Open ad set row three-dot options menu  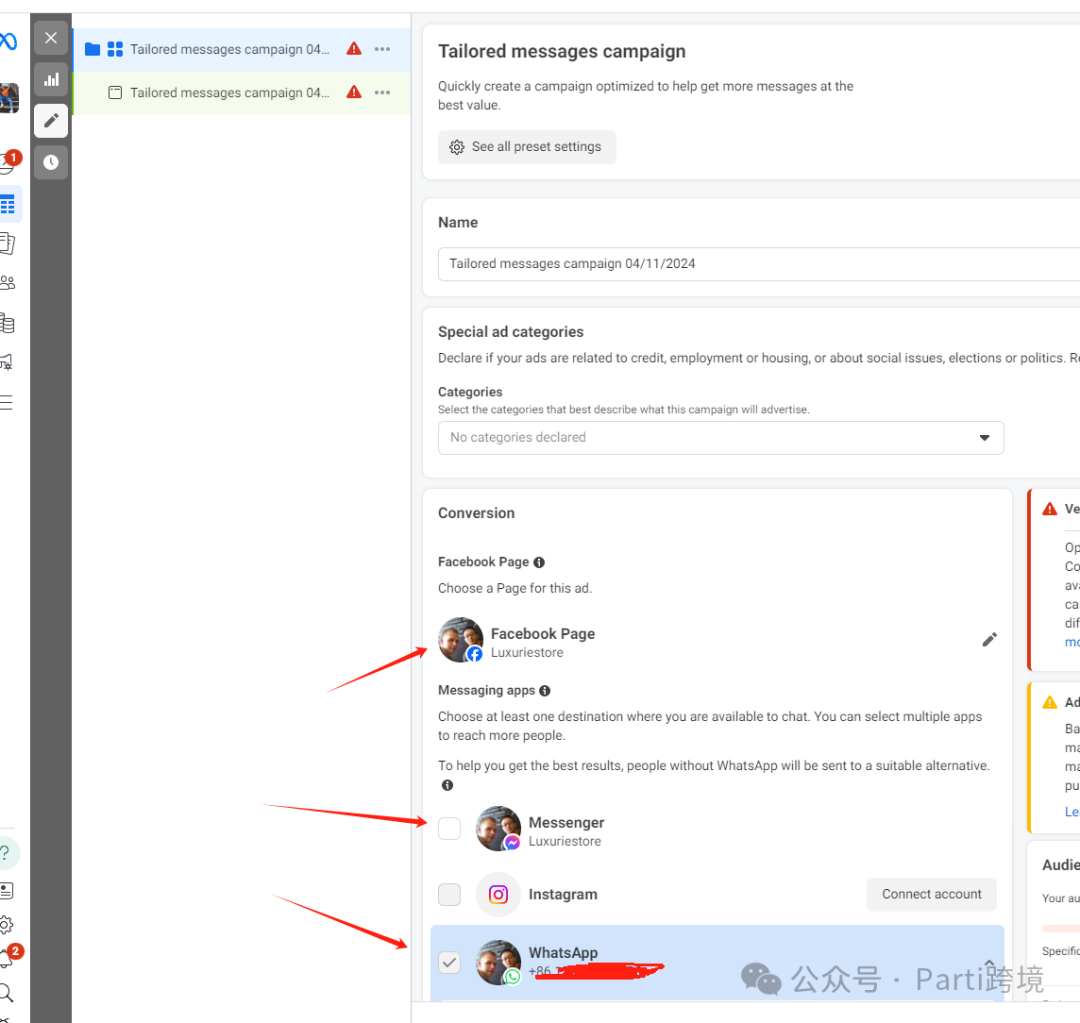382,92
